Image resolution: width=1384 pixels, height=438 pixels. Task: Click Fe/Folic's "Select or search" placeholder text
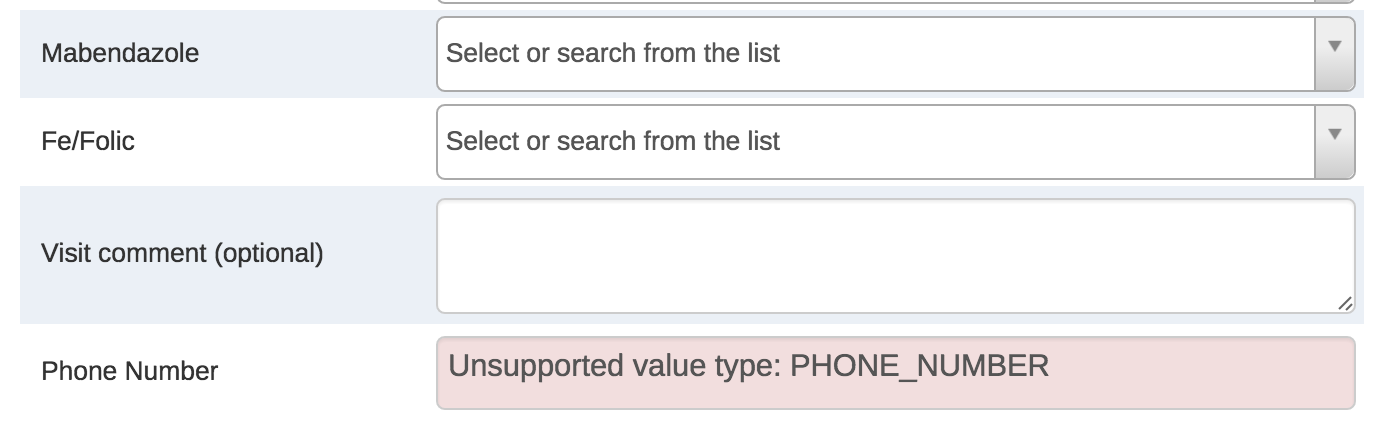tap(612, 141)
